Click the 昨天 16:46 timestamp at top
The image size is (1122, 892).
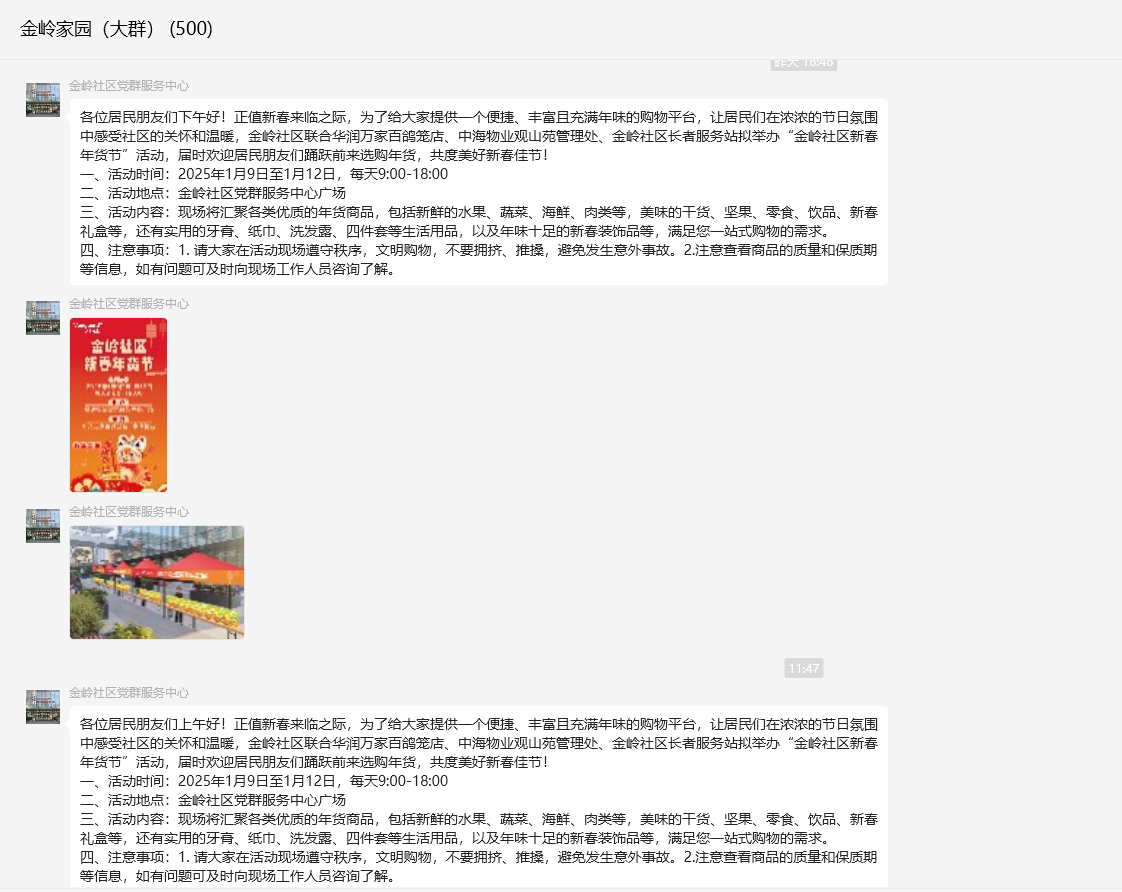click(803, 63)
